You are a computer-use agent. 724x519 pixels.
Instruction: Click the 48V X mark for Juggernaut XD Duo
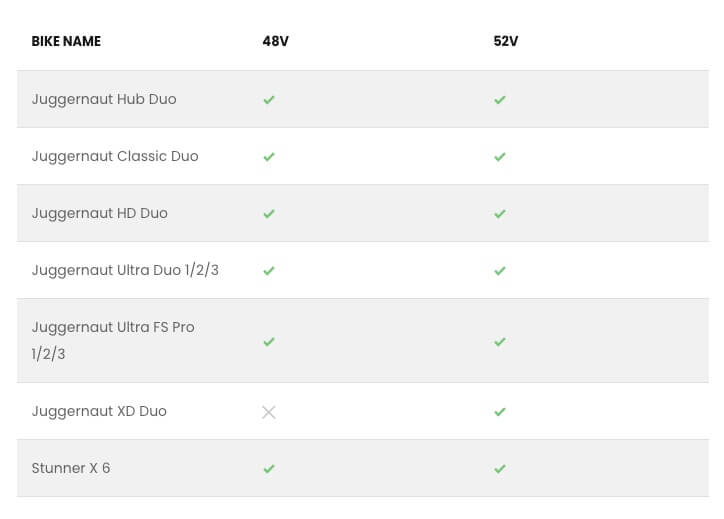[268, 412]
